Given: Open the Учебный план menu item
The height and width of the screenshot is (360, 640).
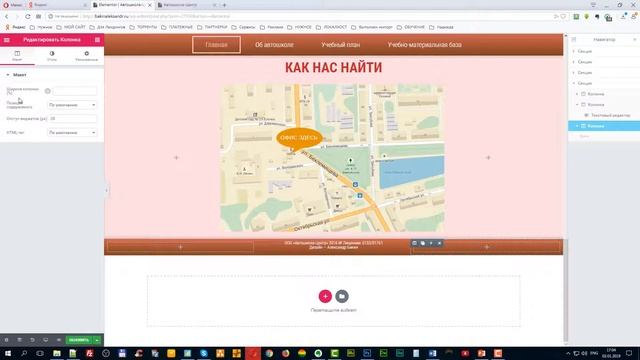Looking at the screenshot, I should pos(340,44).
